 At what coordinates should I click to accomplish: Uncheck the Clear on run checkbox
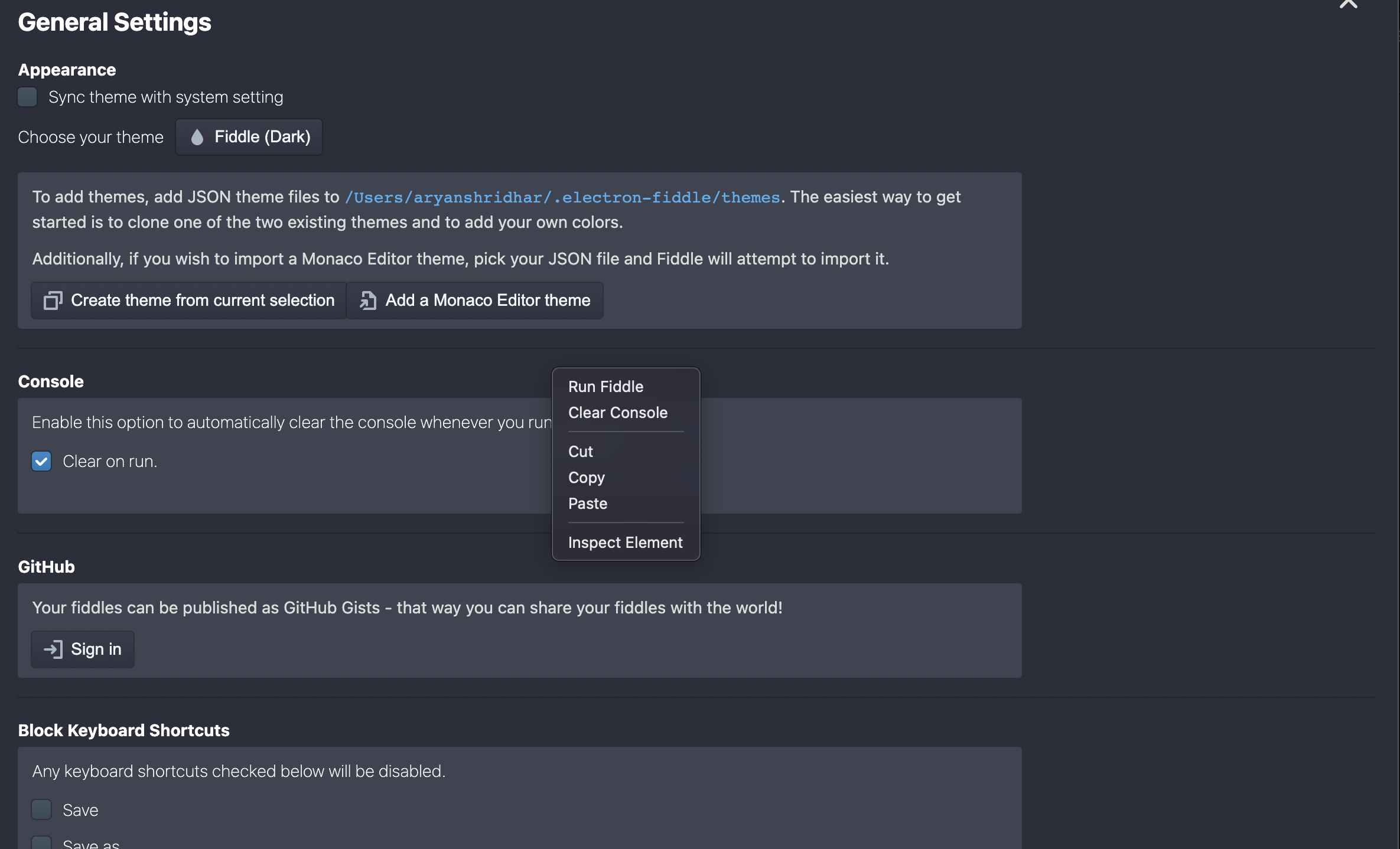click(x=41, y=461)
